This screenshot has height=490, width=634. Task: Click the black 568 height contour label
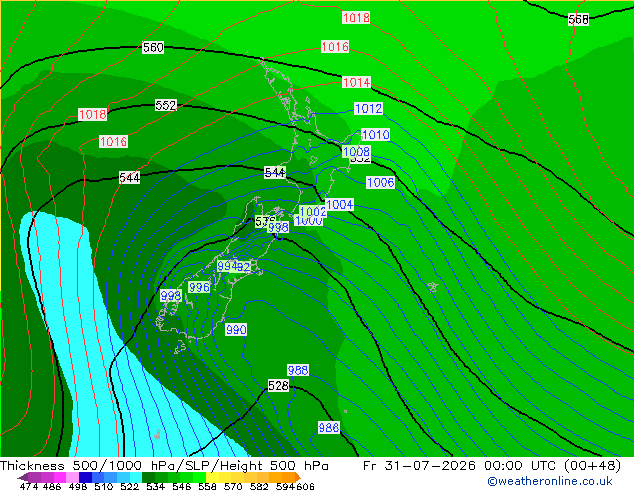[x=578, y=19]
